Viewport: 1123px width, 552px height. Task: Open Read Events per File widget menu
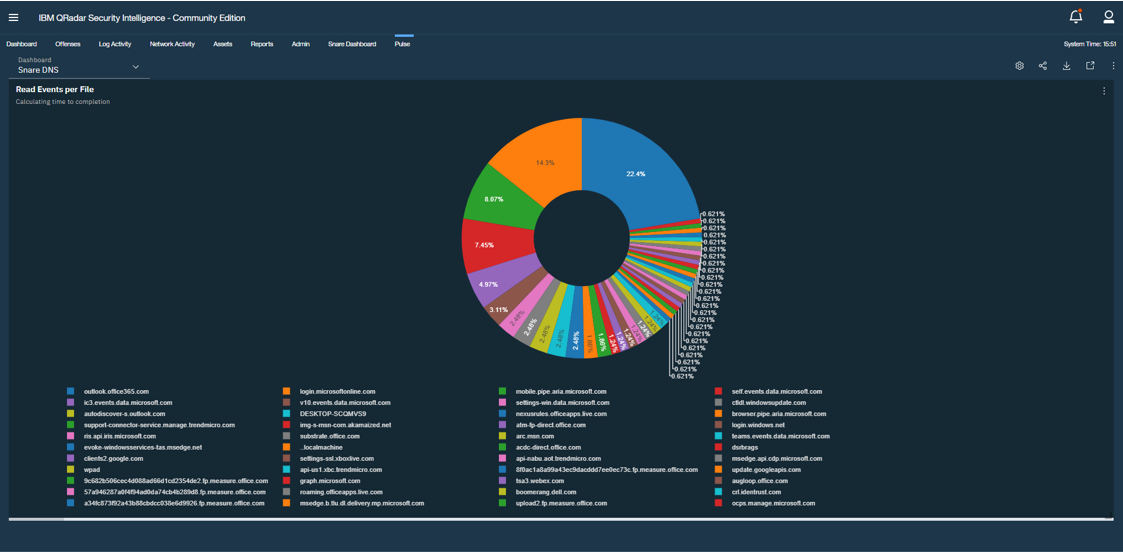[1103, 91]
